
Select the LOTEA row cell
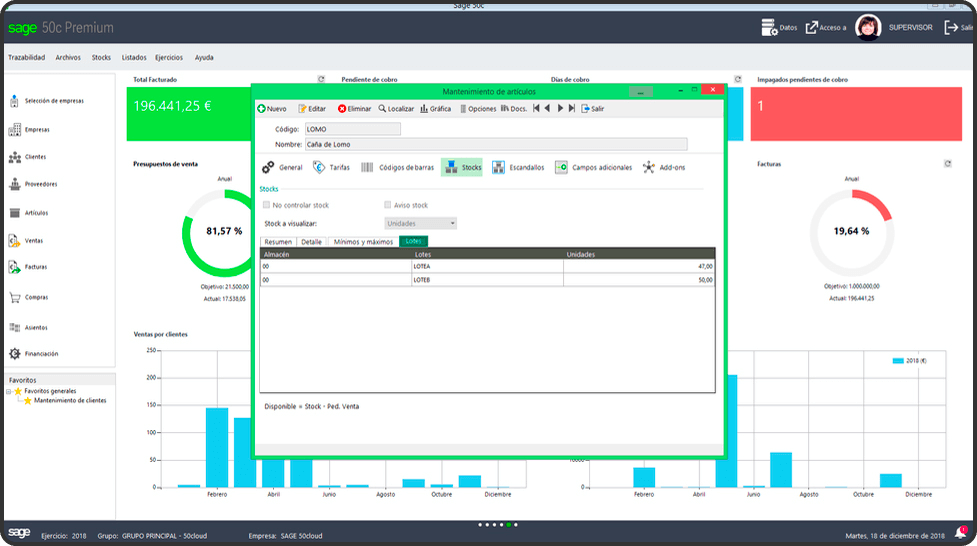pyautogui.click(x=487, y=266)
